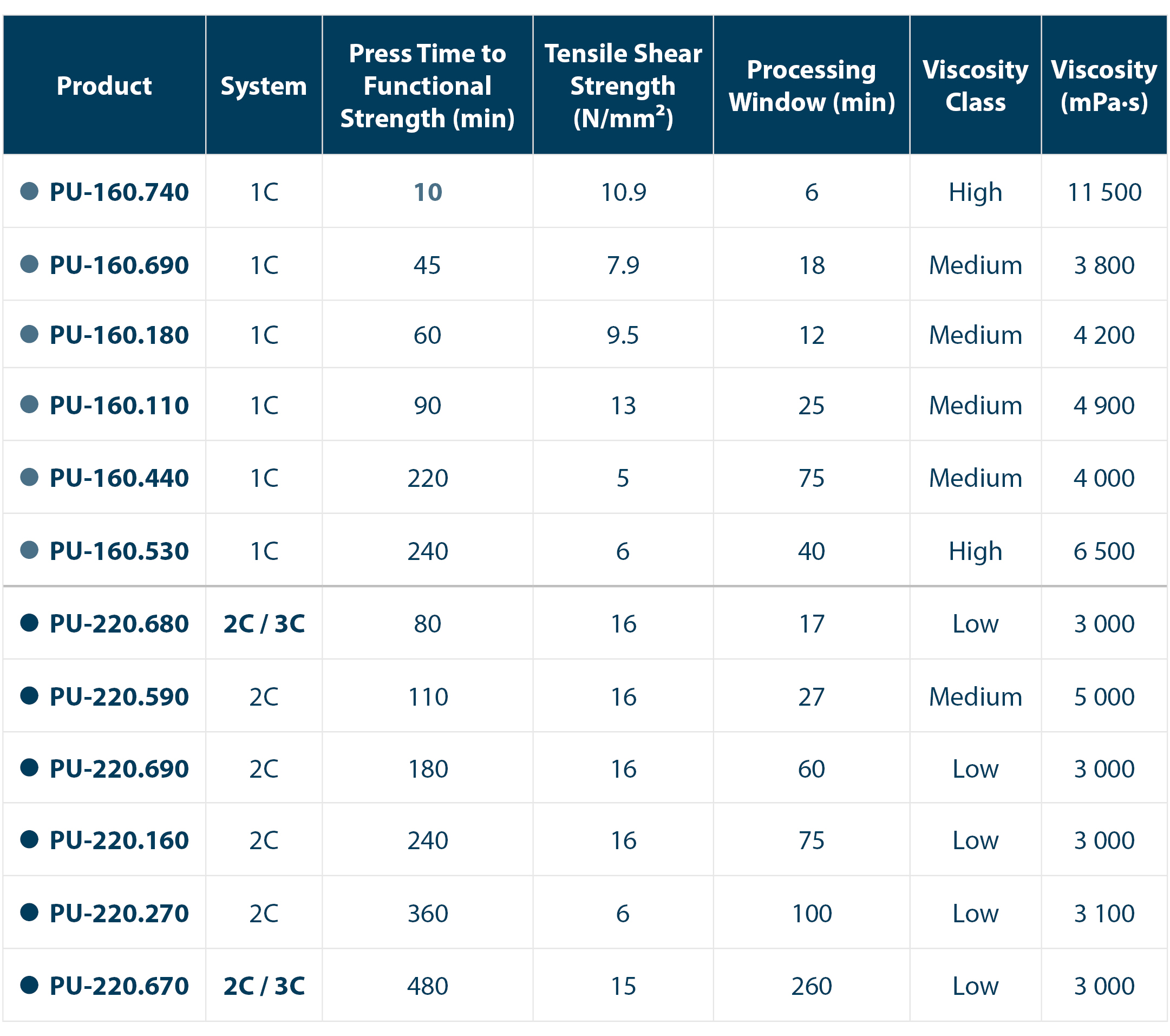Click the bullet dot beside PU-160.530
Image resolution: width=1170 pixels, height=1036 pixels.
(x=29, y=550)
